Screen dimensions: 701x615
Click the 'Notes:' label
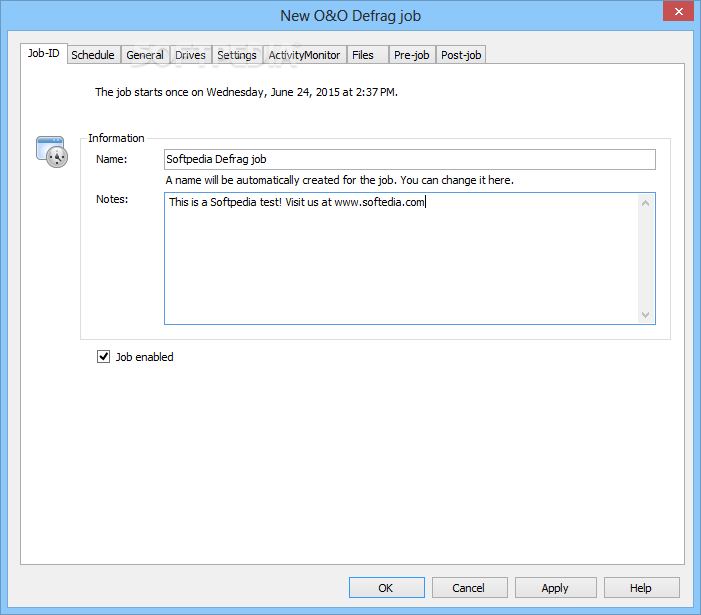(112, 199)
